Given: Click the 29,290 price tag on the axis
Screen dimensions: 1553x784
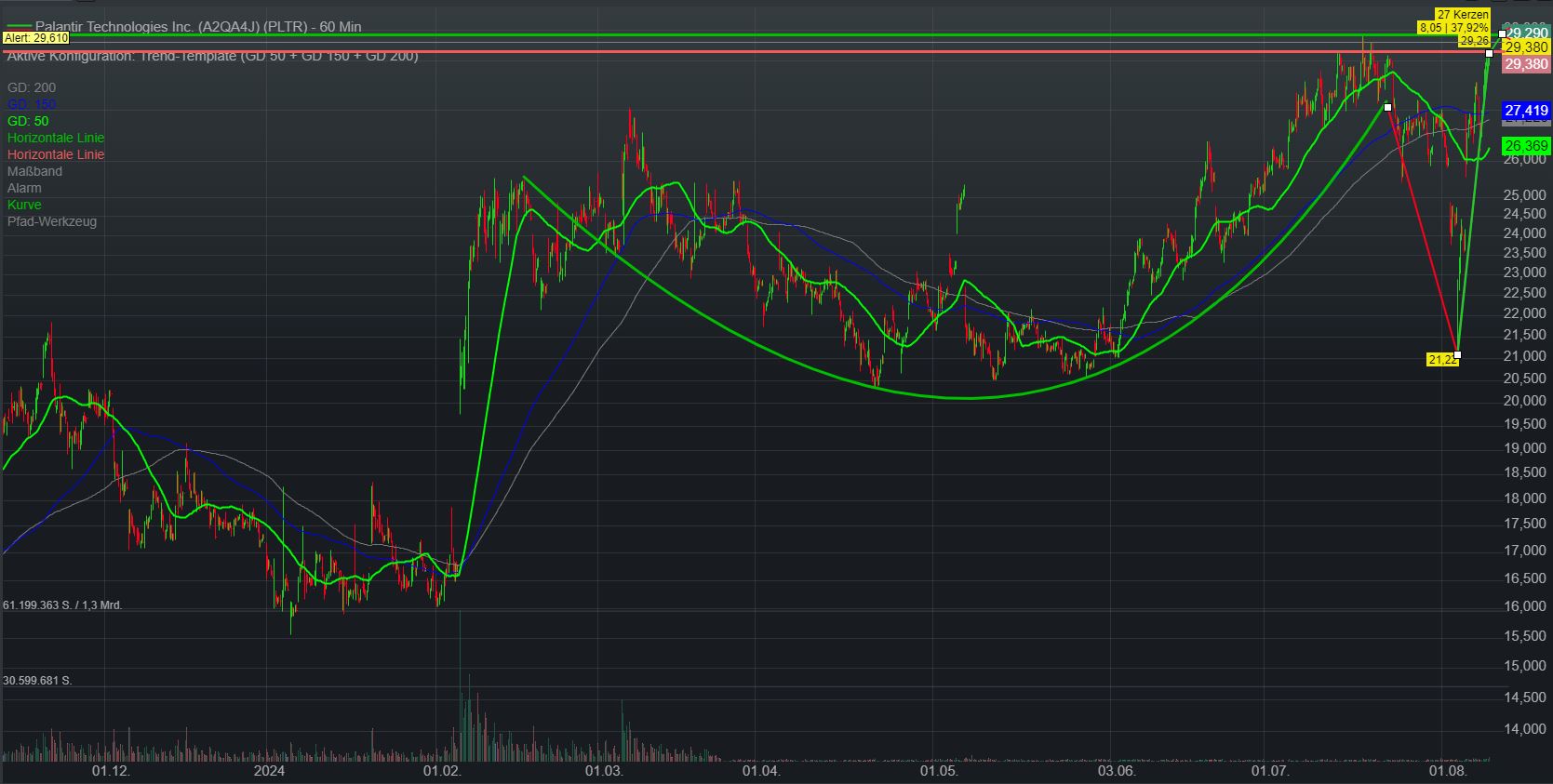Looking at the screenshot, I should click(1527, 33).
